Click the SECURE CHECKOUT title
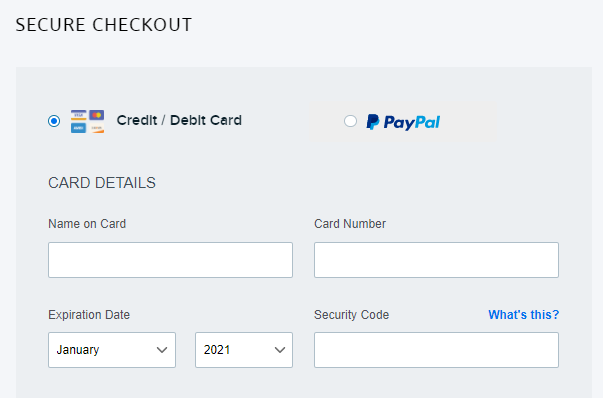Viewport: 603px width, 398px height. [x=103, y=25]
